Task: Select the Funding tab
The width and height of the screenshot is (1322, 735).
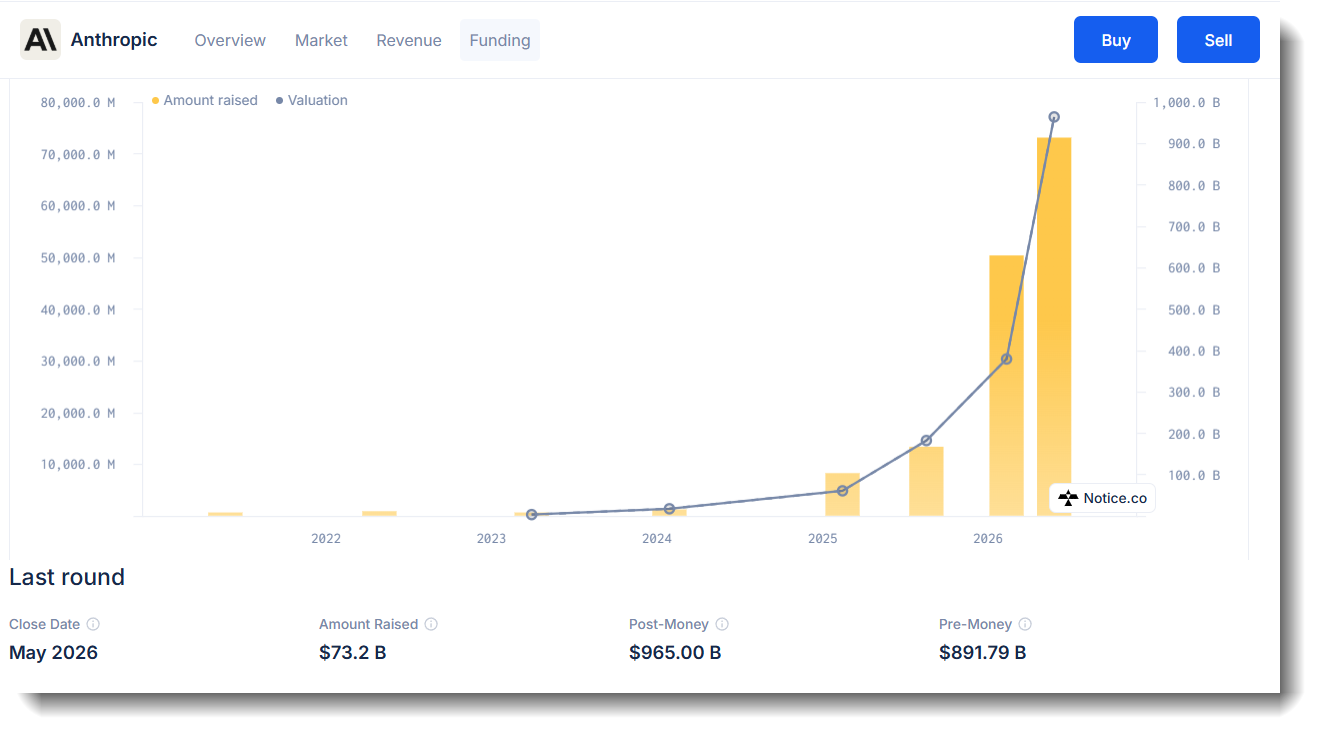Action: pos(500,40)
